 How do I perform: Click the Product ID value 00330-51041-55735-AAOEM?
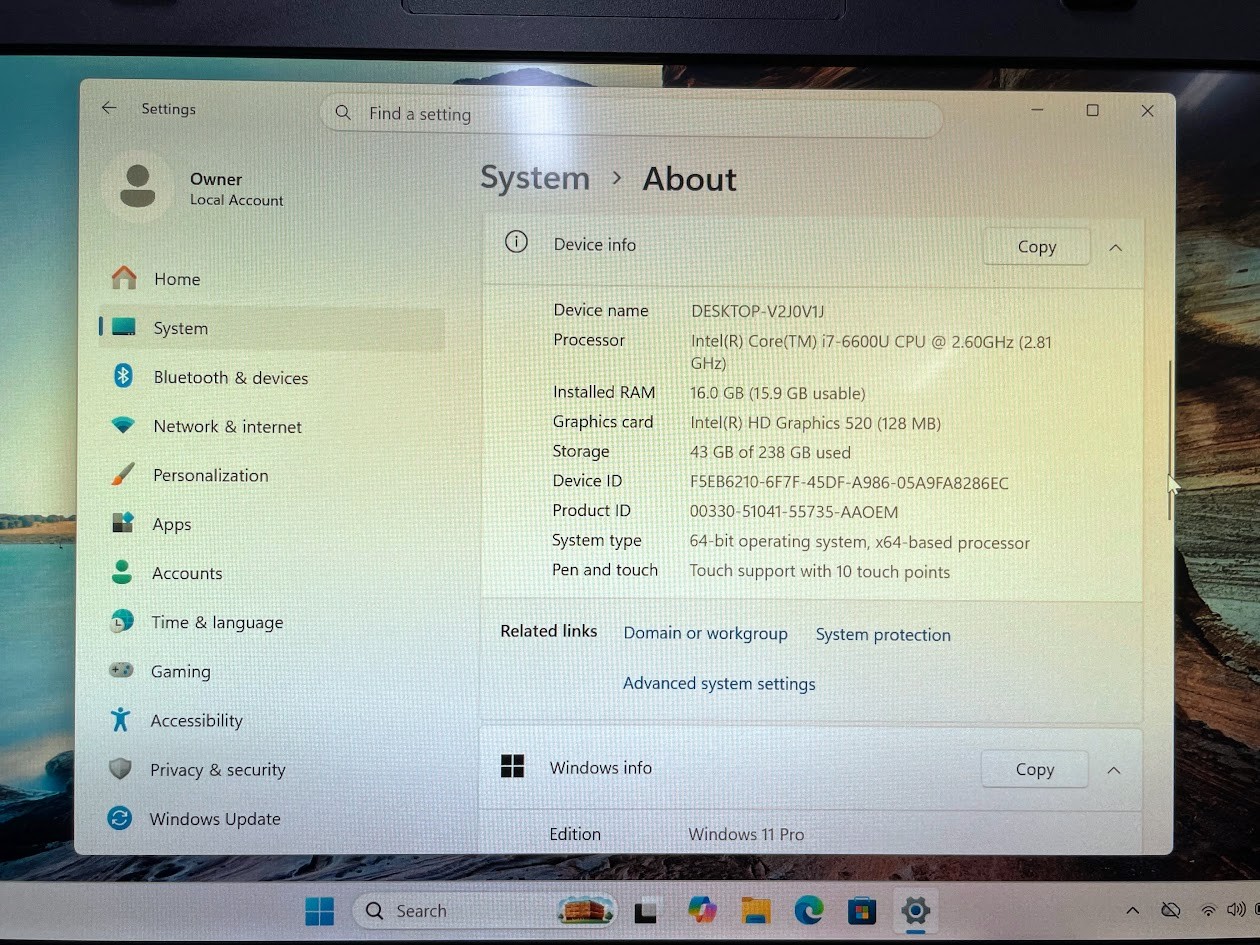(x=794, y=511)
